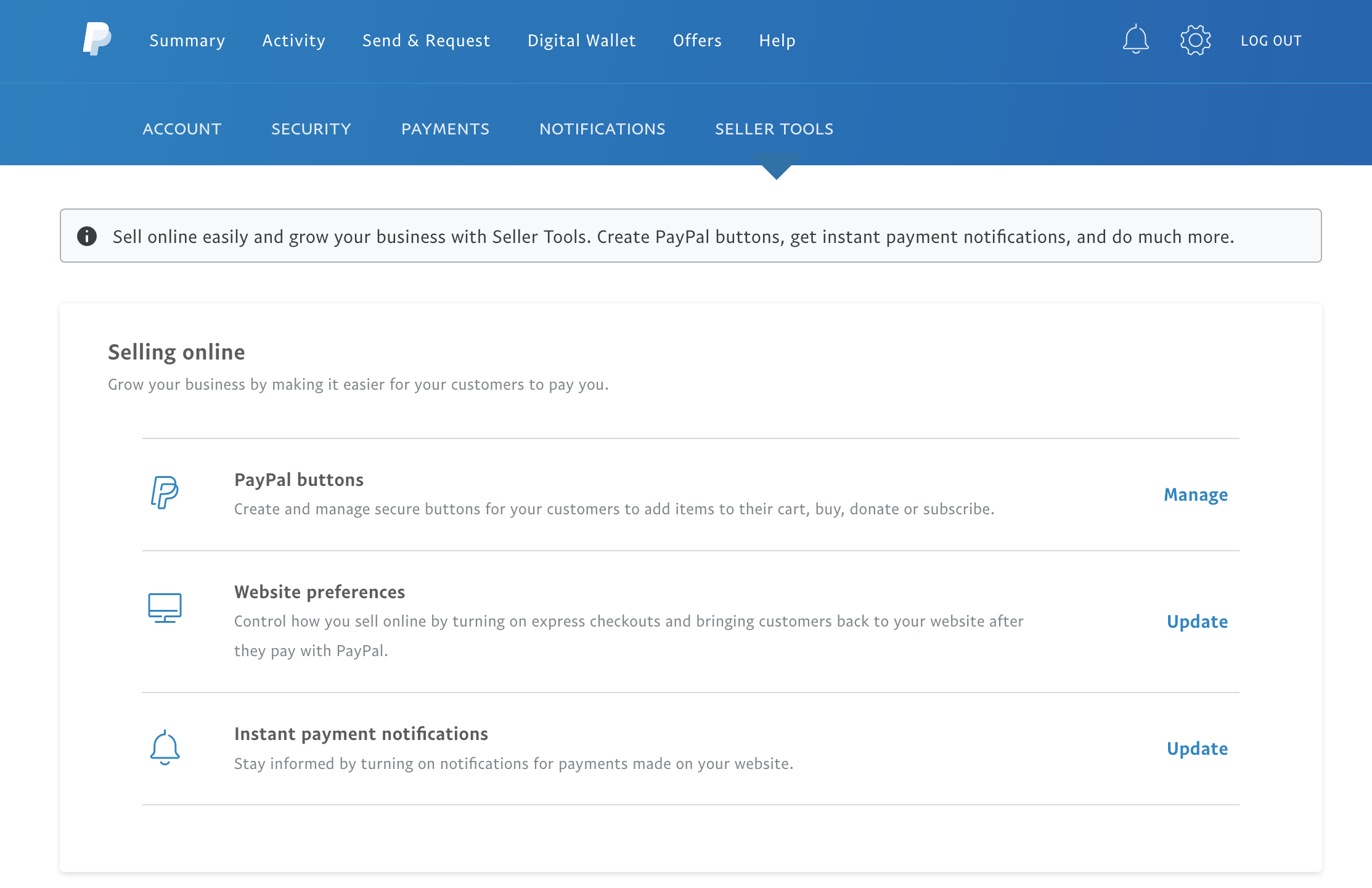Click the Website preferences monitor icon

165,608
